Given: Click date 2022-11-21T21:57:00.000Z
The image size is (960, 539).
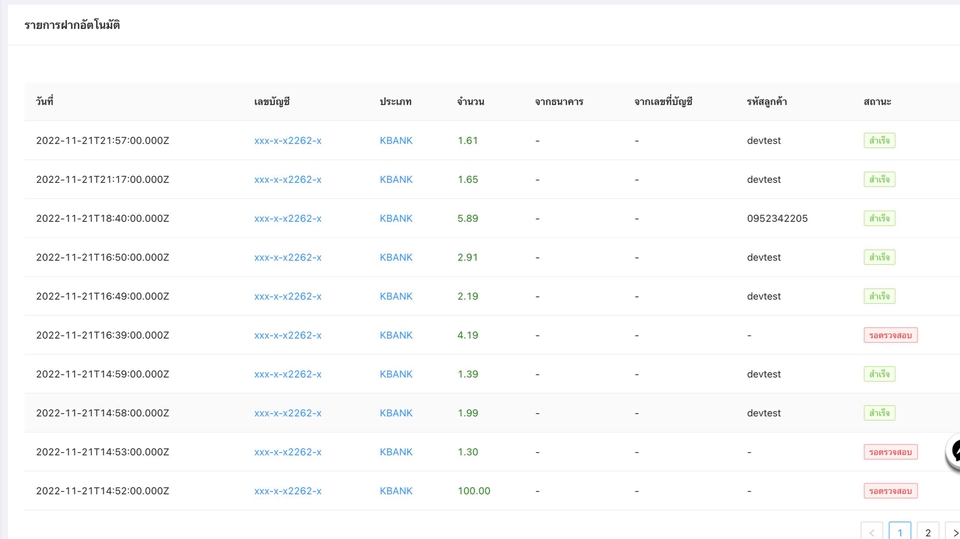Looking at the screenshot, I should click(102, 140).
